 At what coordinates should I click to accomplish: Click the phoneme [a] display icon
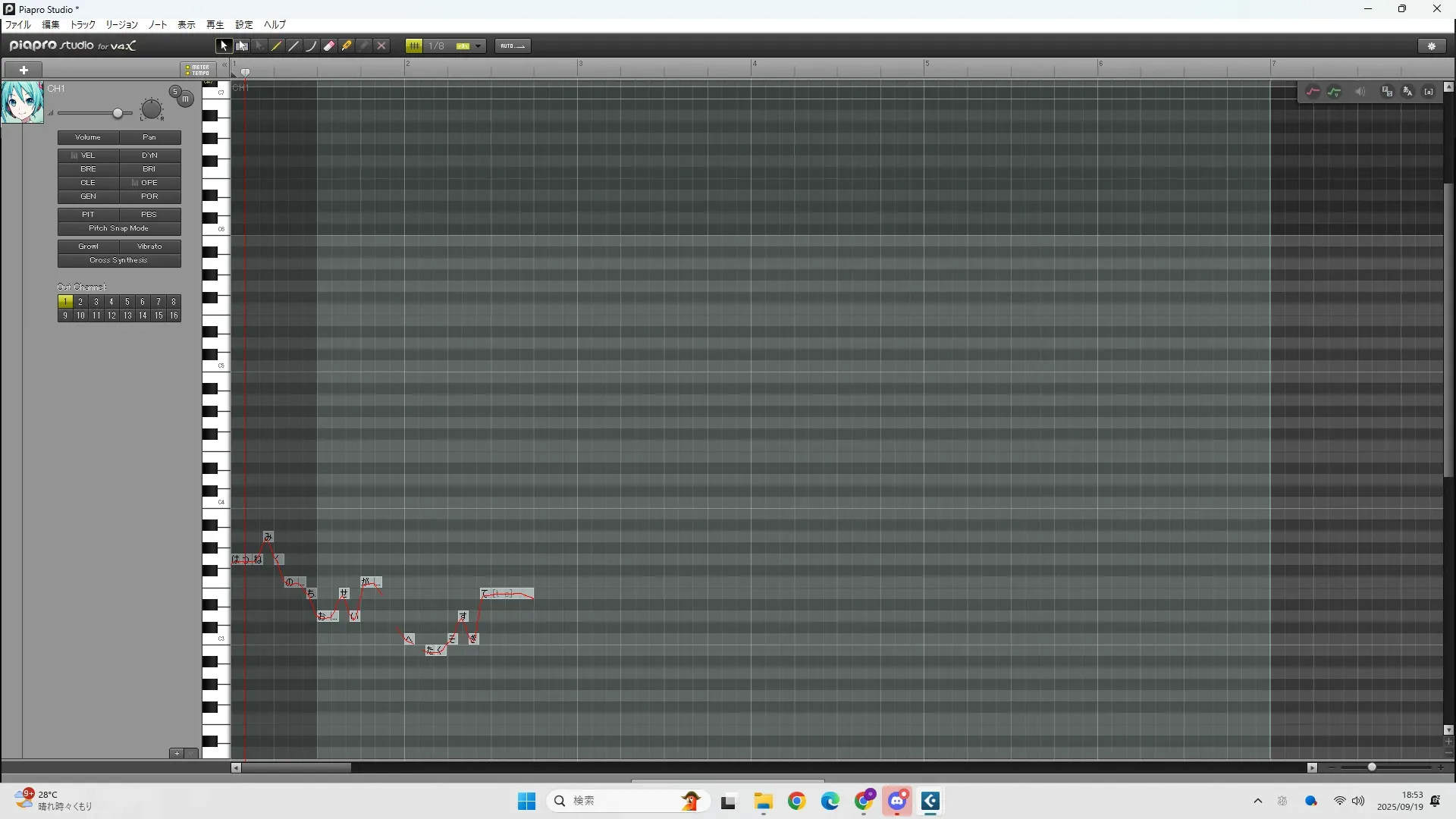[1429, 92]
